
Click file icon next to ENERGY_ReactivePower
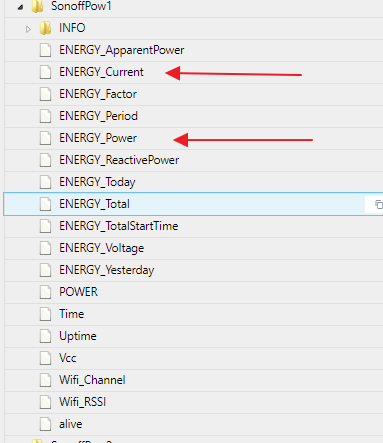(45, 160)
